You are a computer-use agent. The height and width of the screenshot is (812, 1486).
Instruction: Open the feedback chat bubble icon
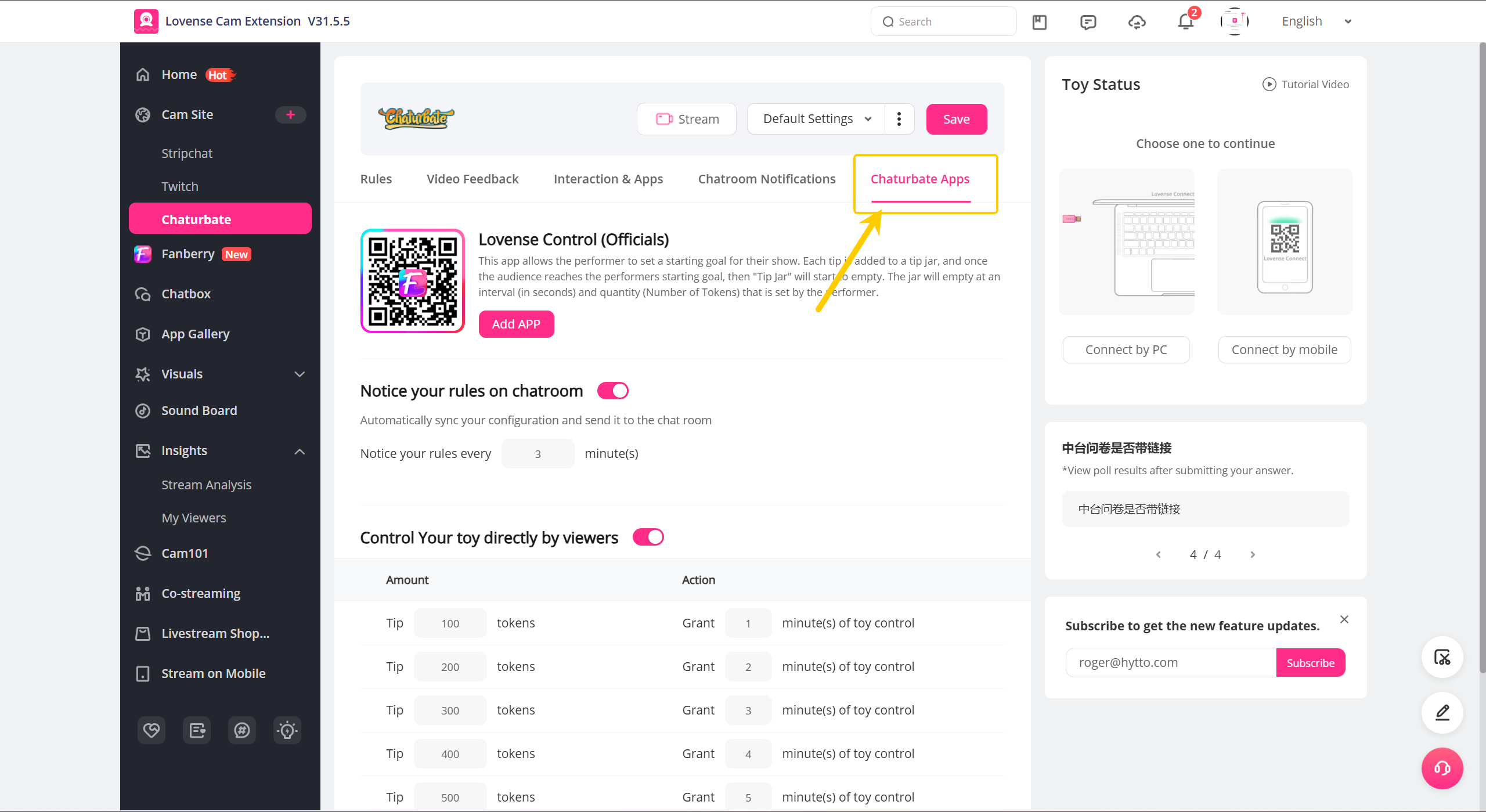[x=1088, y=22]
